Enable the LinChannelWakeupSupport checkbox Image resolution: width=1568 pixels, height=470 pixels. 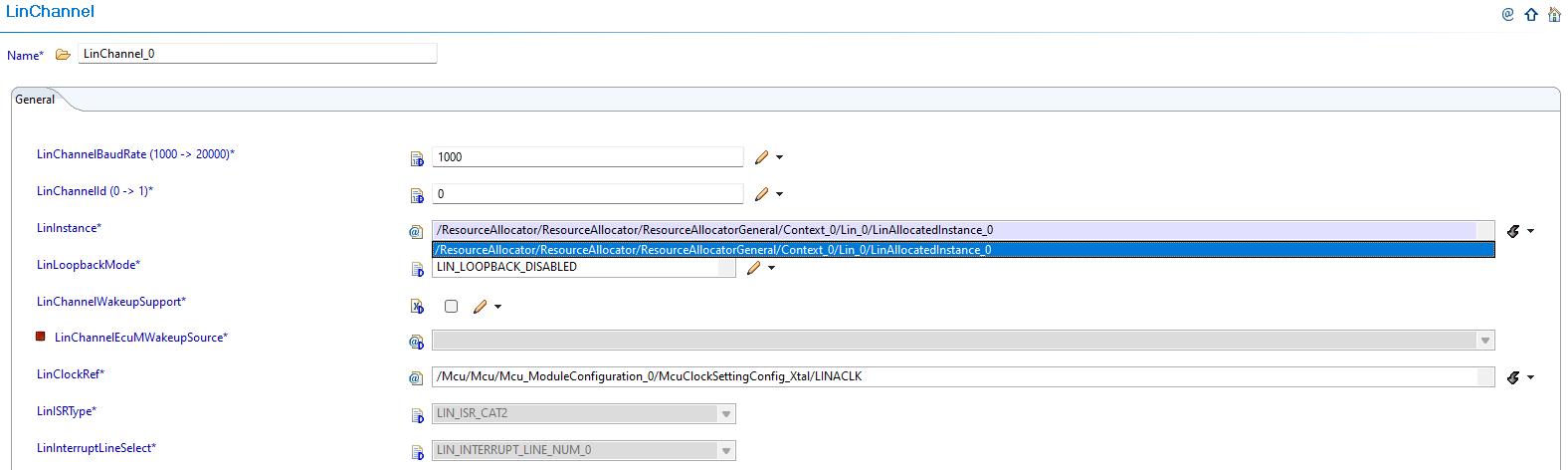[451, 307]
